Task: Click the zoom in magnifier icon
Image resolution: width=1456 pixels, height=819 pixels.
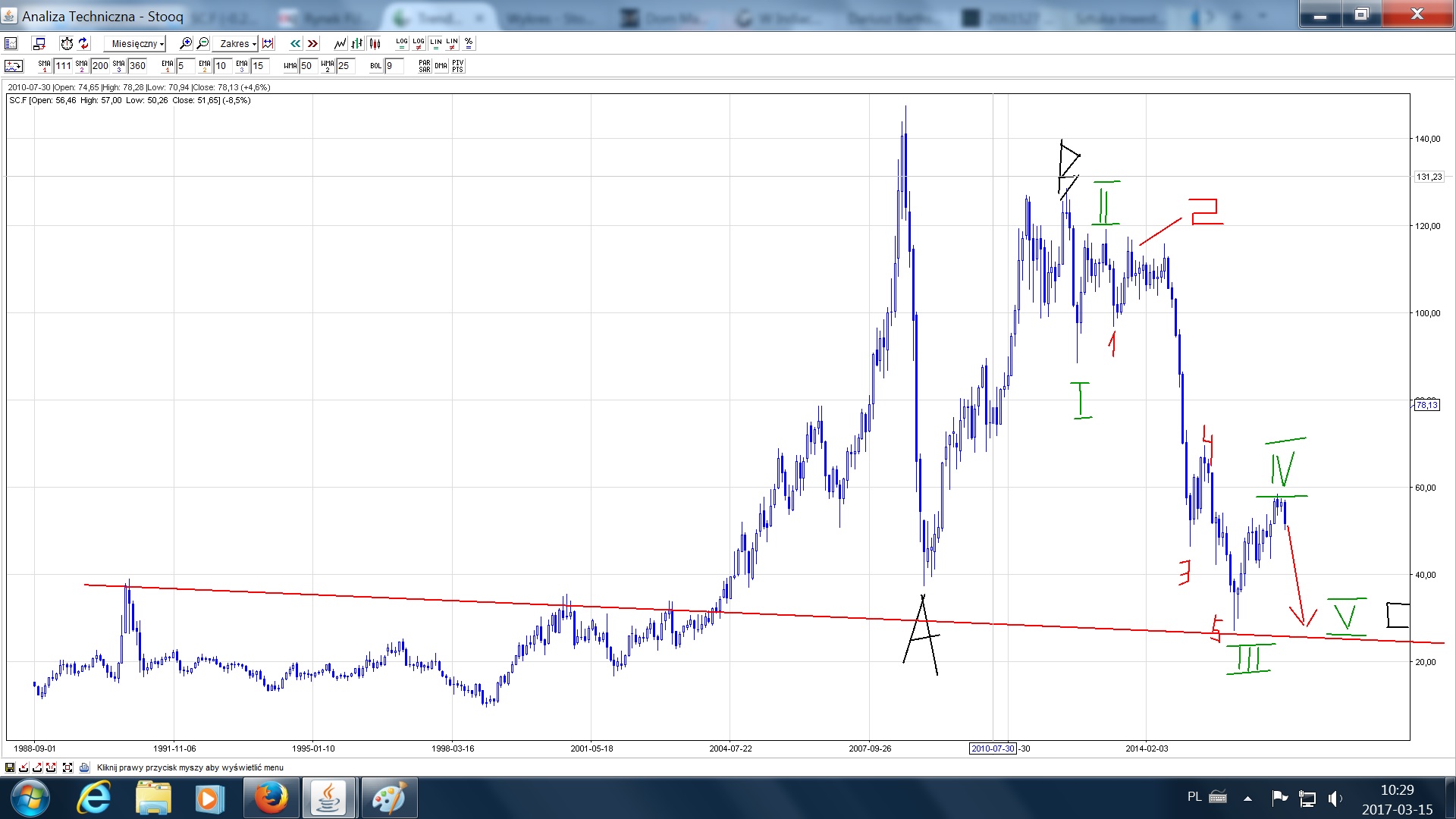Action: click(x=185, y=43)
